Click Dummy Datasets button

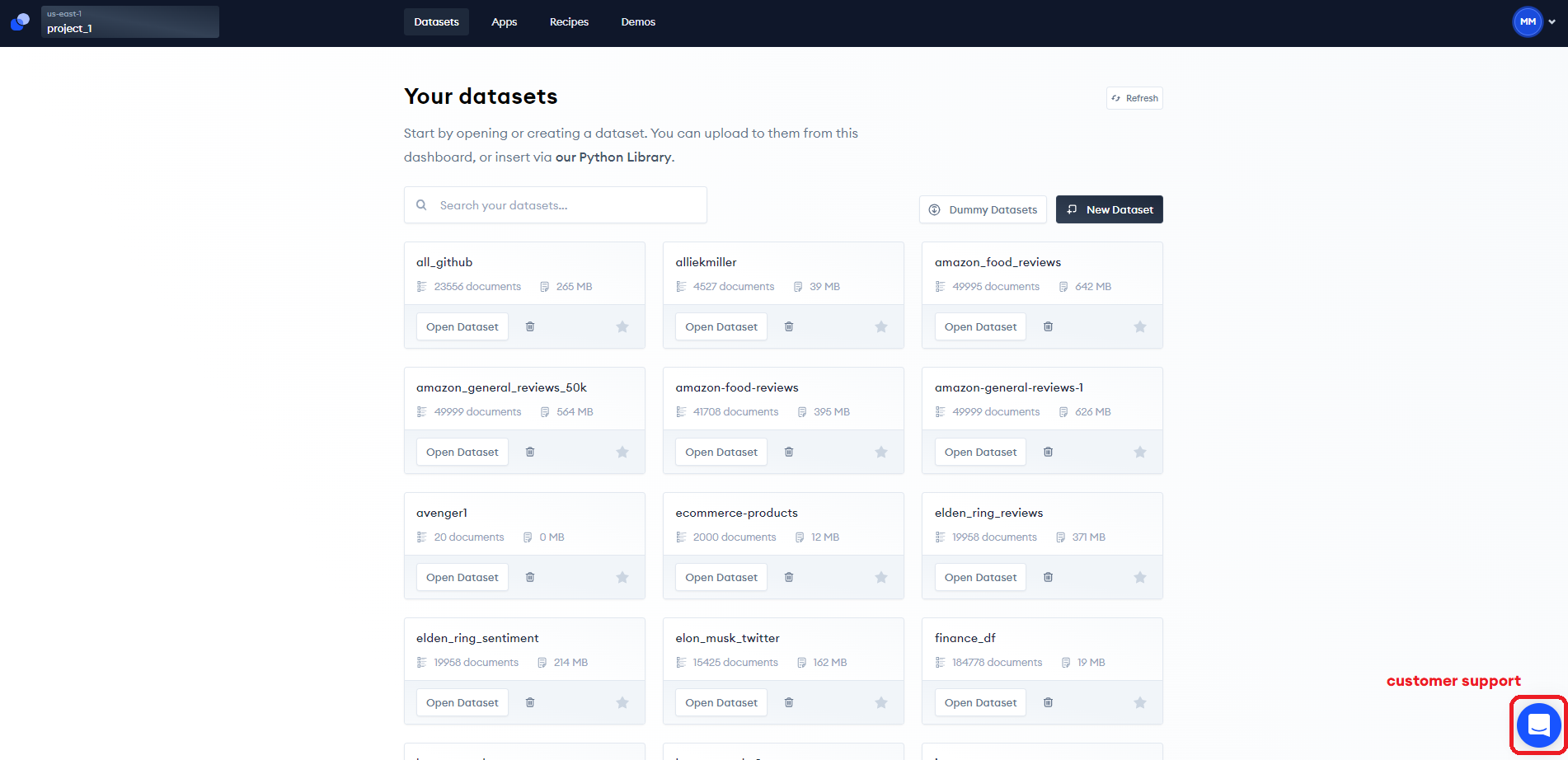pyautogui.click(x=983, y=209)
